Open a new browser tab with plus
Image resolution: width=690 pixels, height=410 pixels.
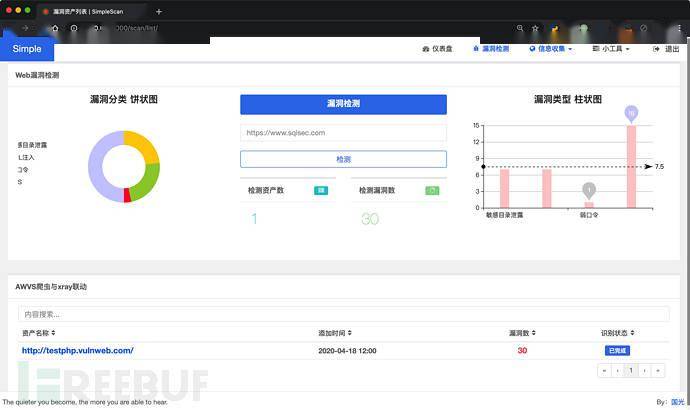pos(159,11)
